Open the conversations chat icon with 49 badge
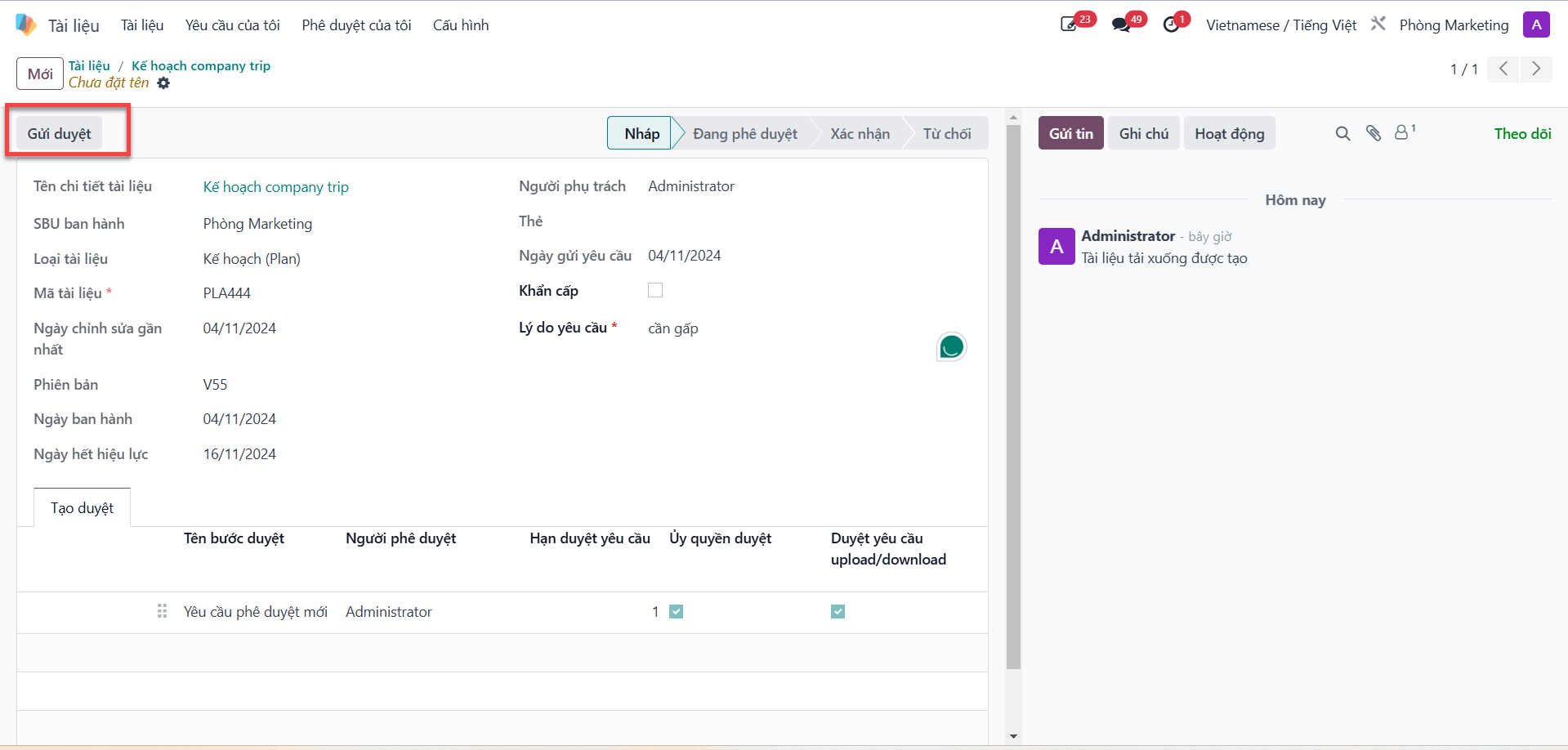This screenshot has width=1568, height=750. pyautogui.click(x=1121, y=25)
